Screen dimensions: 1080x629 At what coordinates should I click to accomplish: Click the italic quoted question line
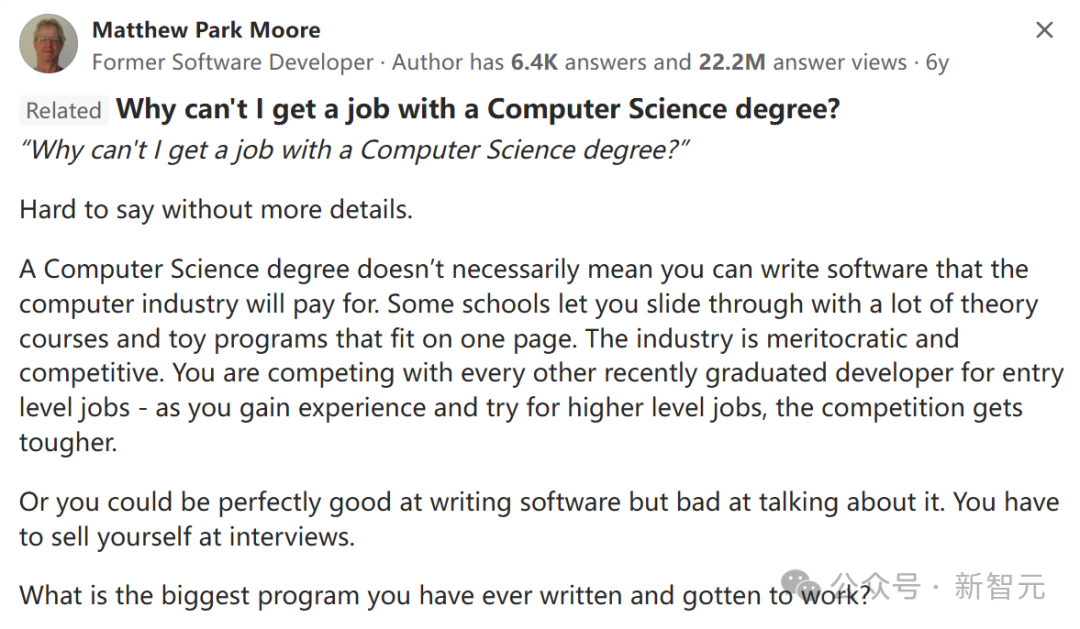click(355, 150)
